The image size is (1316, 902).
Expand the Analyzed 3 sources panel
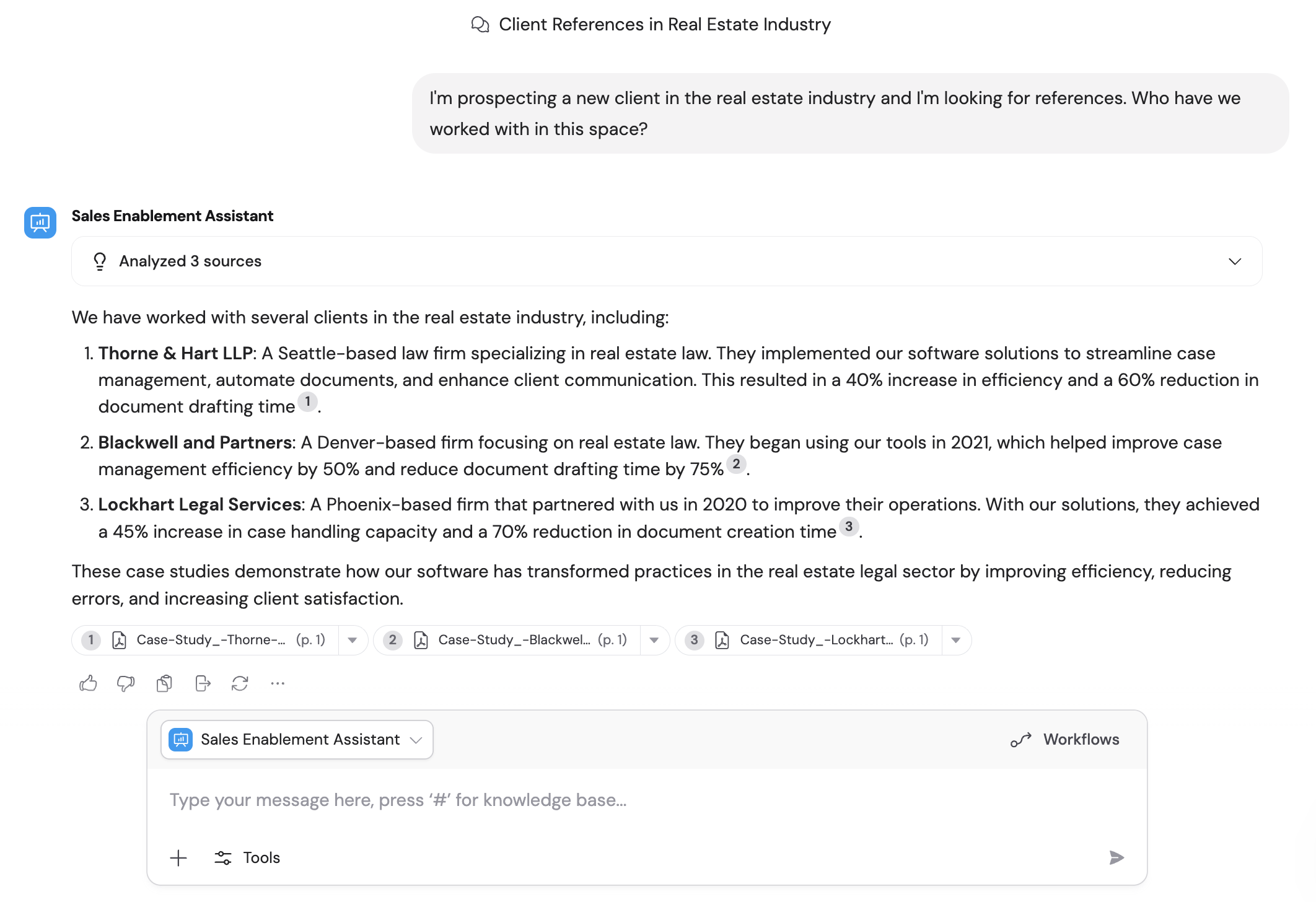1234,261
